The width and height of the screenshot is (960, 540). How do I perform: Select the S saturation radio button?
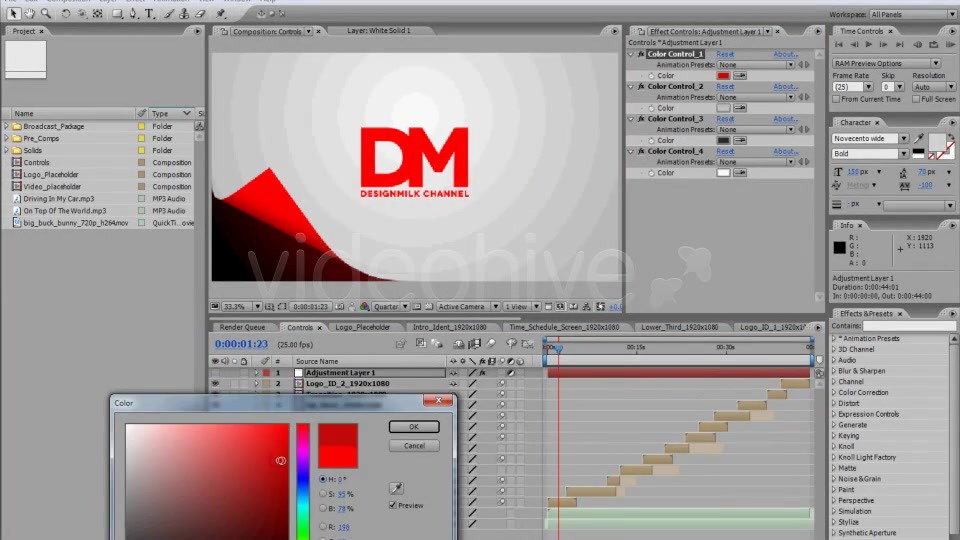pyautogui.click(x=323, y=493)
